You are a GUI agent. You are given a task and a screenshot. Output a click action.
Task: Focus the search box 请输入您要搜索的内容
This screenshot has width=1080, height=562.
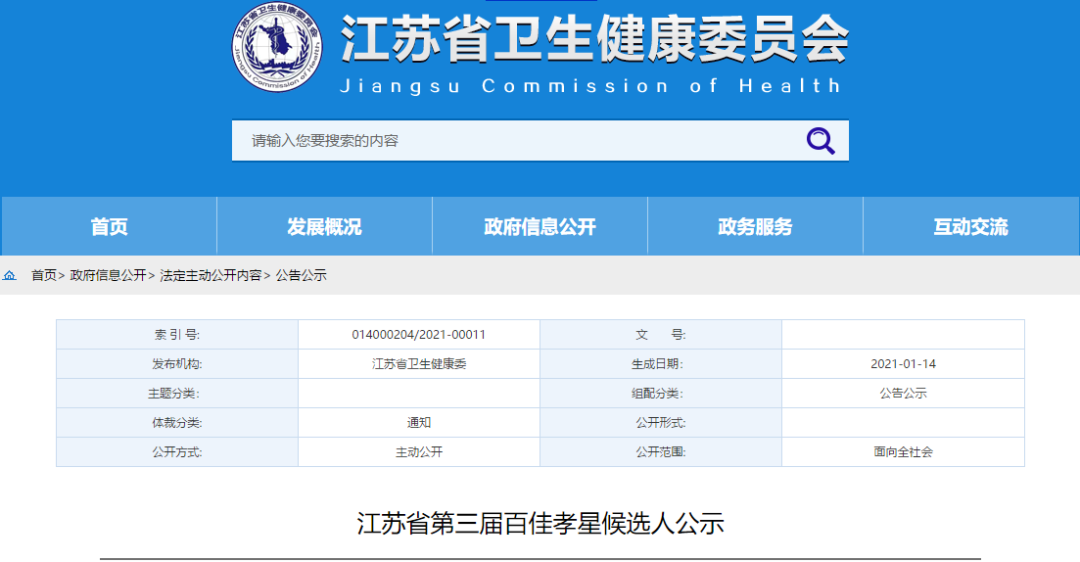tap(540, 140)
